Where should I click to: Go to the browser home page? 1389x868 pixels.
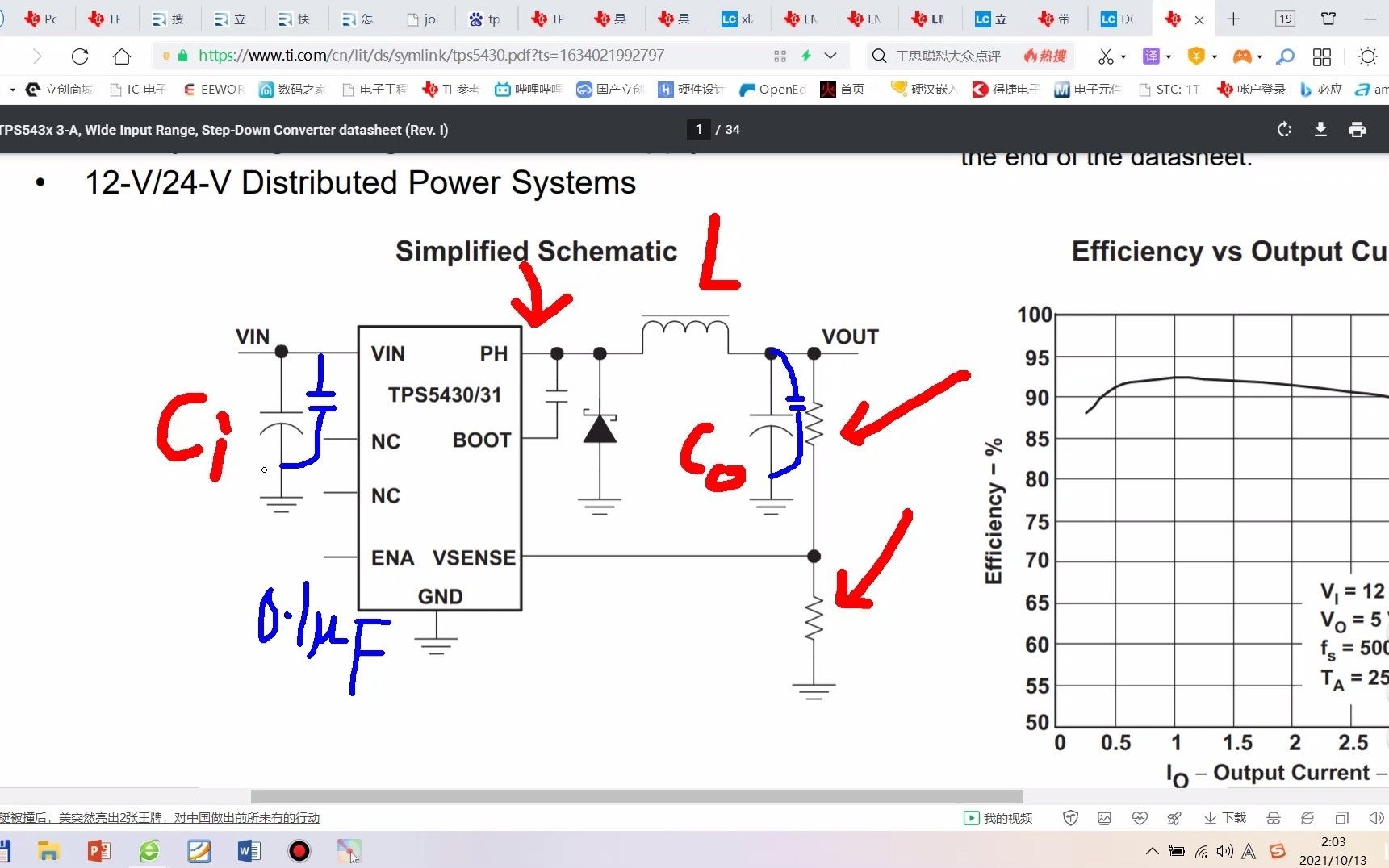tap(121, 56)
